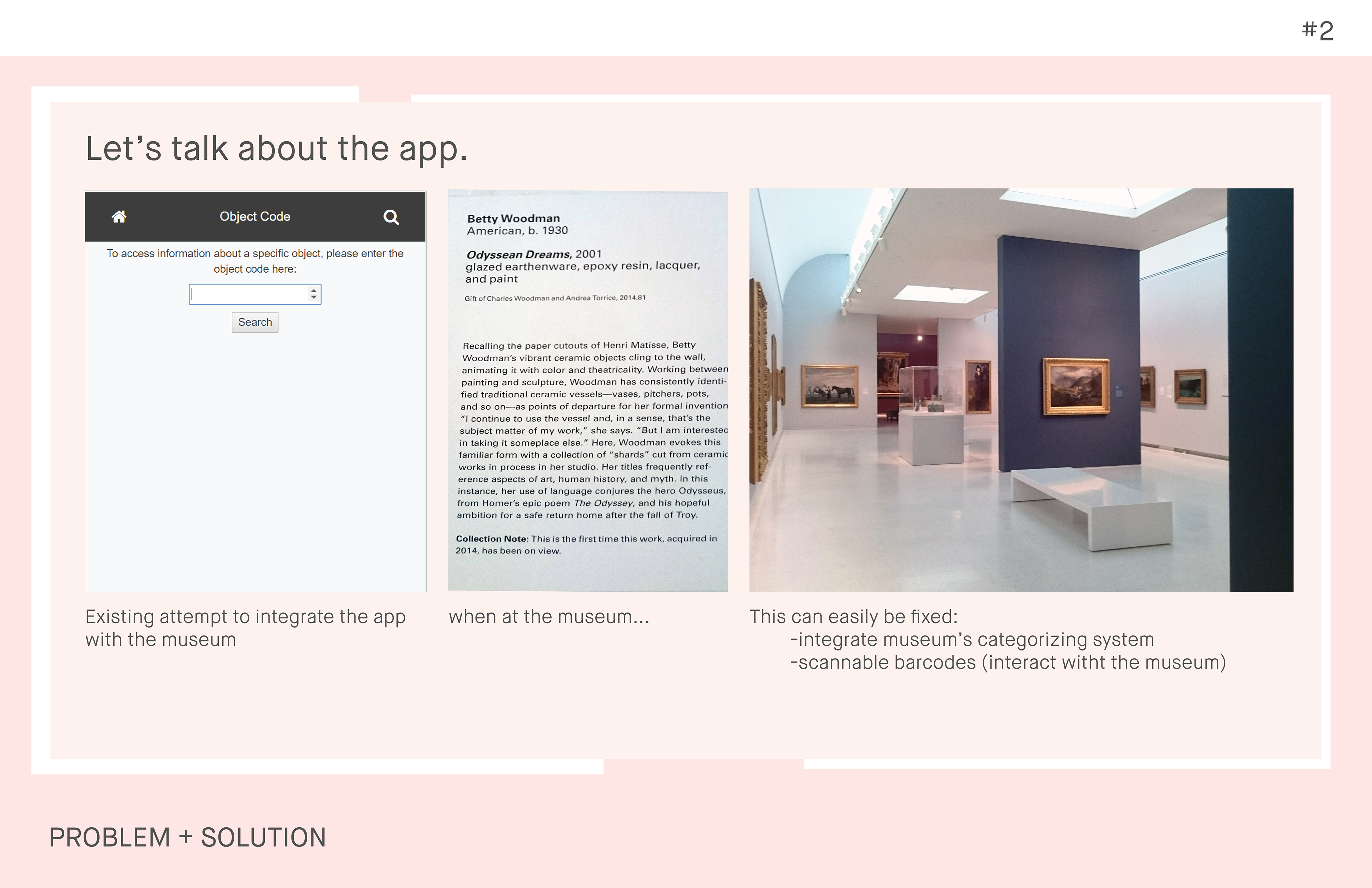Click the object code stepper up arrow
The height and width of the screenshot is (888, 1372).
pyautogui.click(x=314, y=291)
